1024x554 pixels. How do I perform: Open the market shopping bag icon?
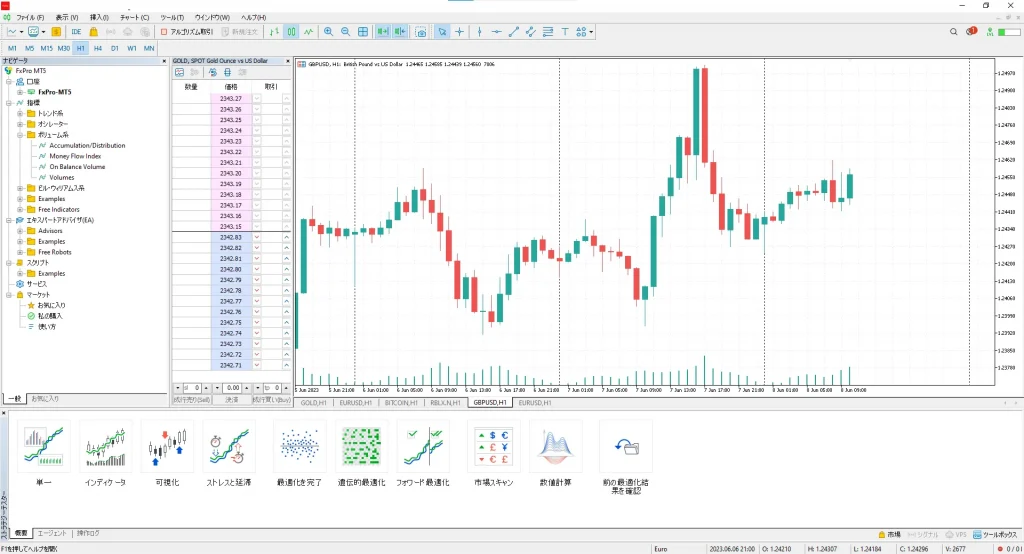[93, 31]
